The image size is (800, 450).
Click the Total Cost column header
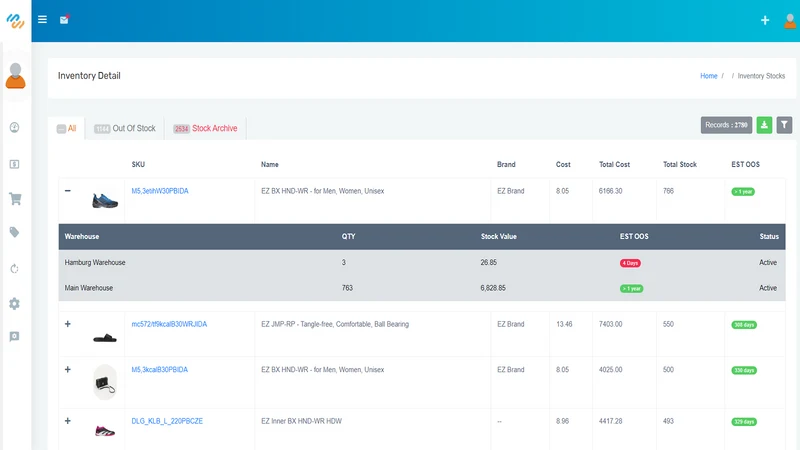[614, 164]
